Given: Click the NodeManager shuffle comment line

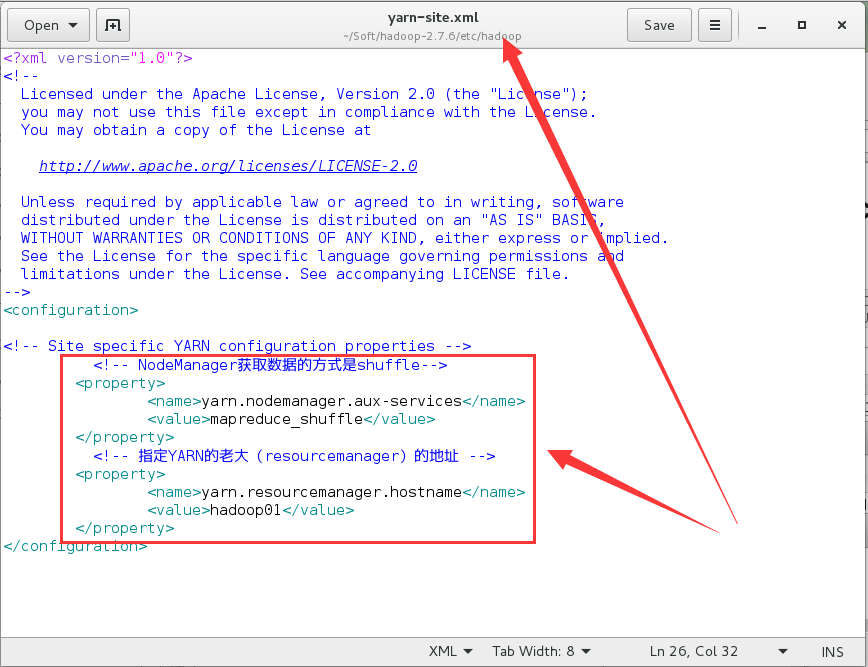Looking at the screenshot, I should pos(270,365).
